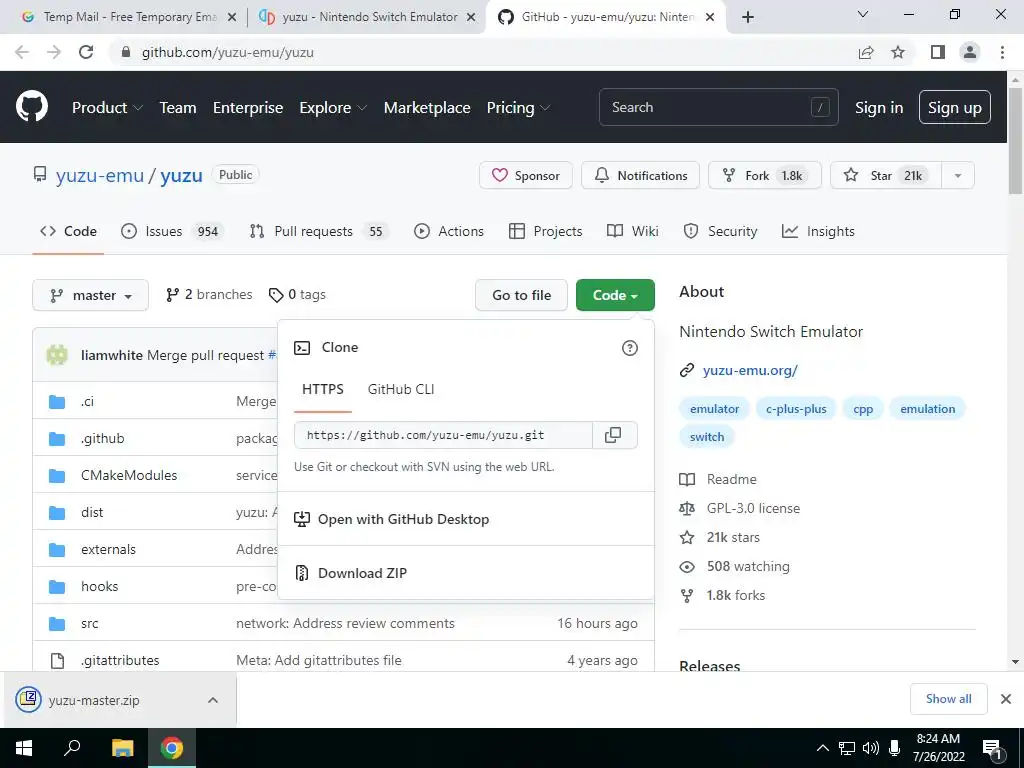Toggle the green Code dropdown button
This screenshot has width=1024, height=768.
[x=615, y=295]
